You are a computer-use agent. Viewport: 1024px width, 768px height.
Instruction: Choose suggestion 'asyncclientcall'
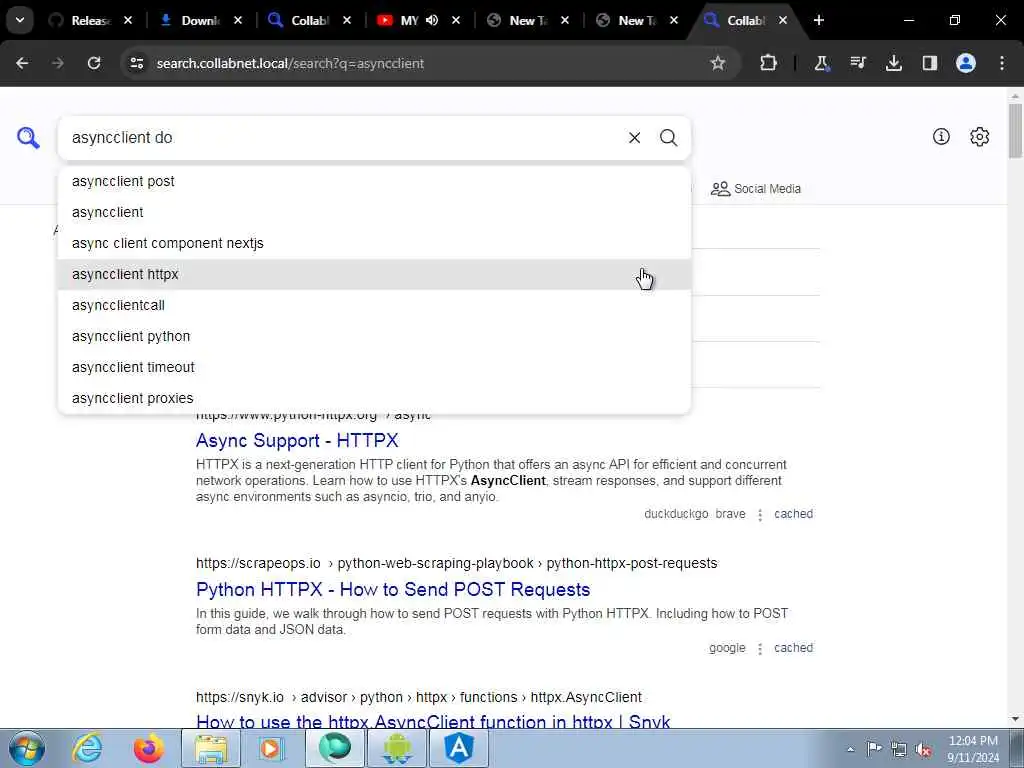click(x=374, y=305)
